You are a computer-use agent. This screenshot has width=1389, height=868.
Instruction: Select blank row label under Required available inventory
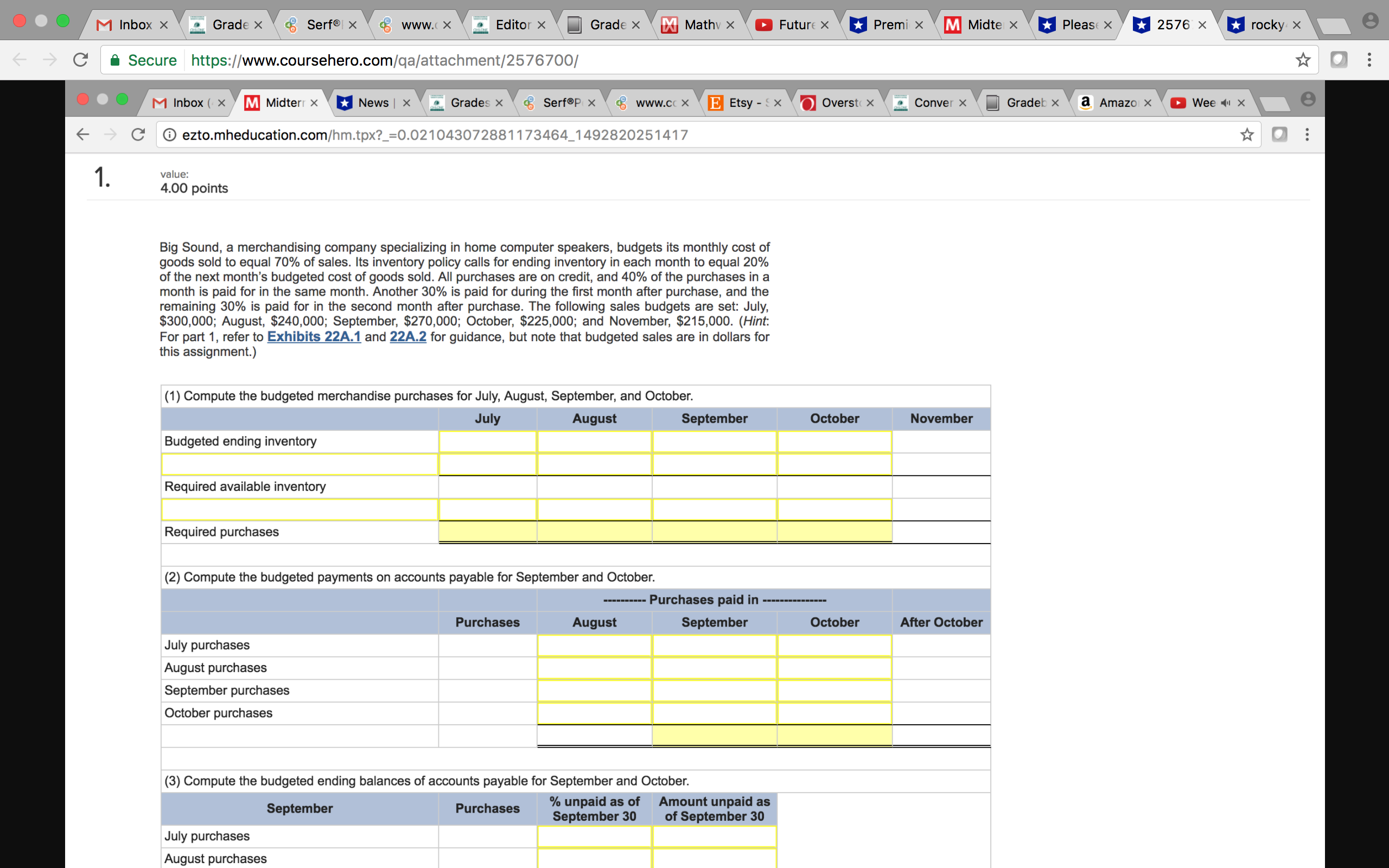pos(300,509)
